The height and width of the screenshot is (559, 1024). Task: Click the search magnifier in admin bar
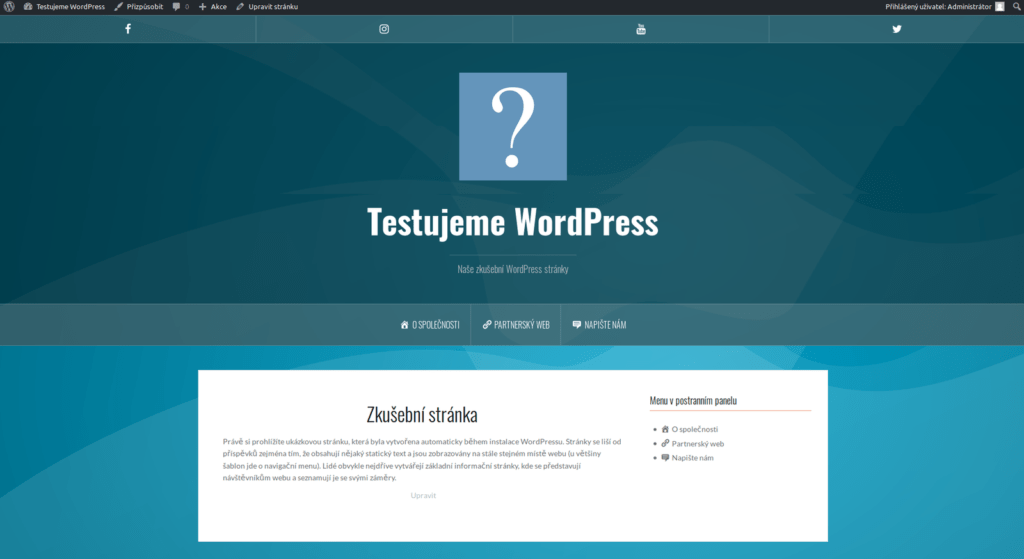tap(1016, 7)
